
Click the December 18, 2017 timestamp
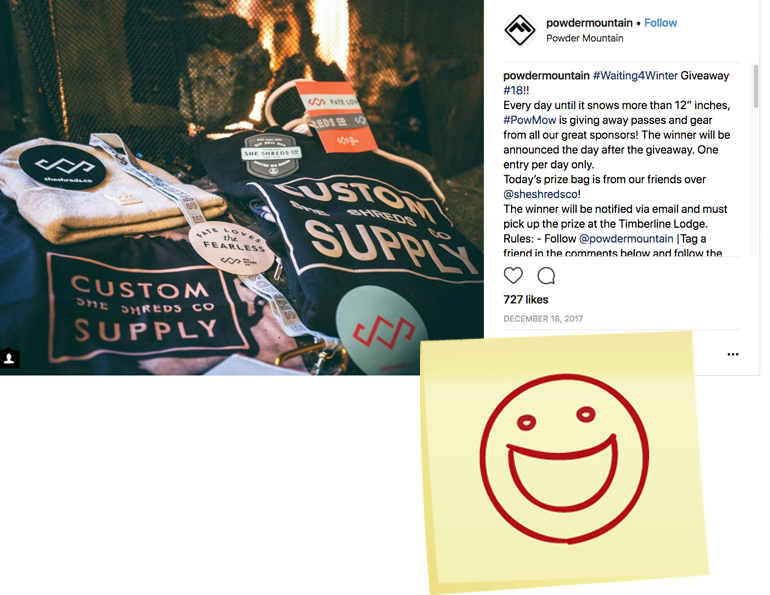point(543,319)
